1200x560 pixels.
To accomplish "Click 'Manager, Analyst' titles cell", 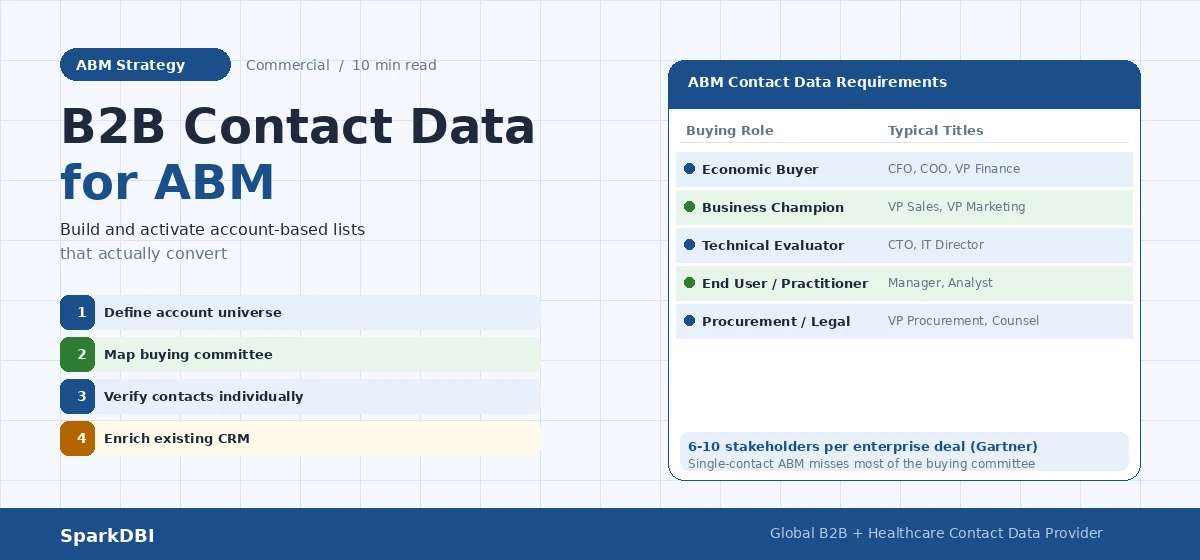I will pos(940,283).
